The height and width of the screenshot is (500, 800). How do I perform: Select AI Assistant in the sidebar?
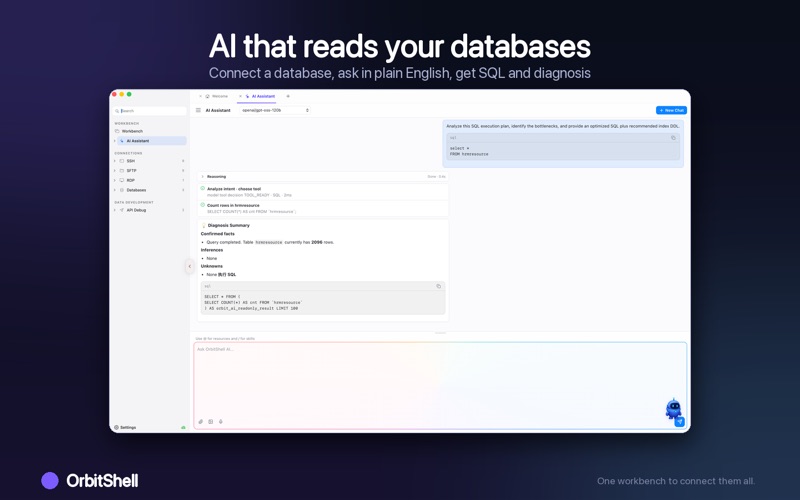point(152,141)
